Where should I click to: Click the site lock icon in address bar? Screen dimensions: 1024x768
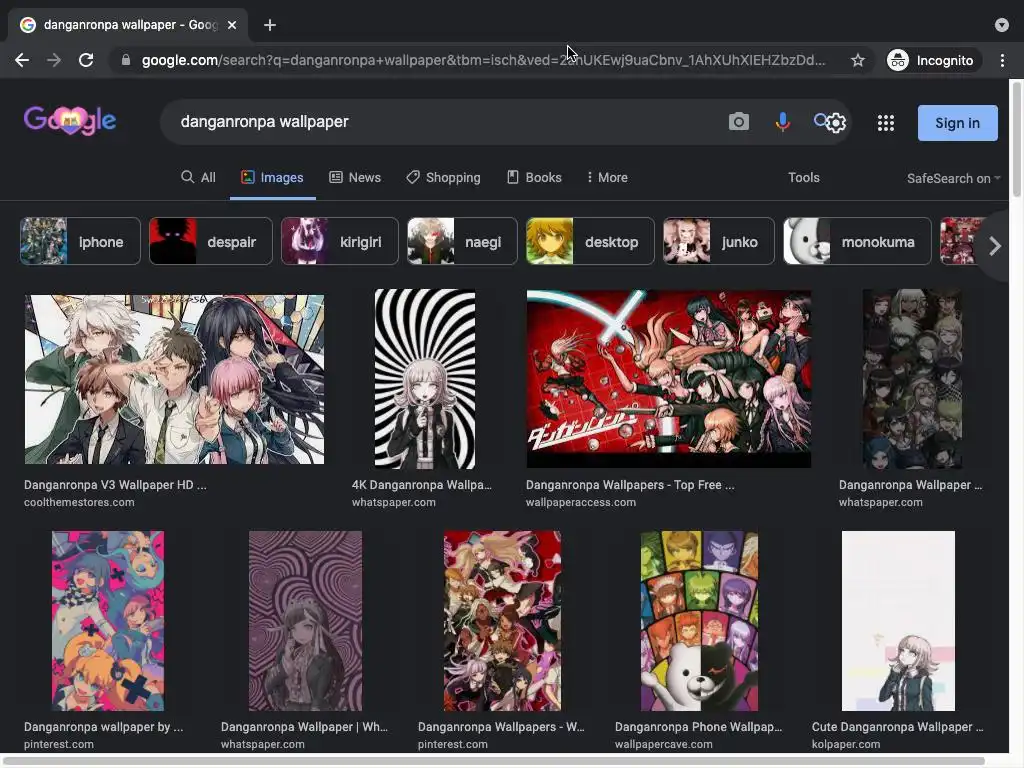[126, 60]
